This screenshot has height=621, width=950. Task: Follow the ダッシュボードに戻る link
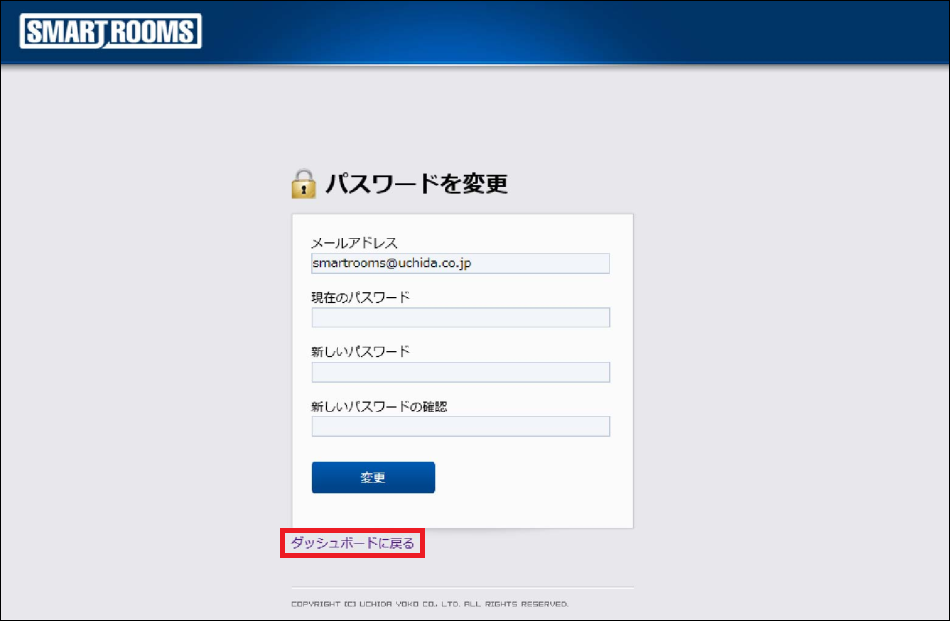pos(352,543)
